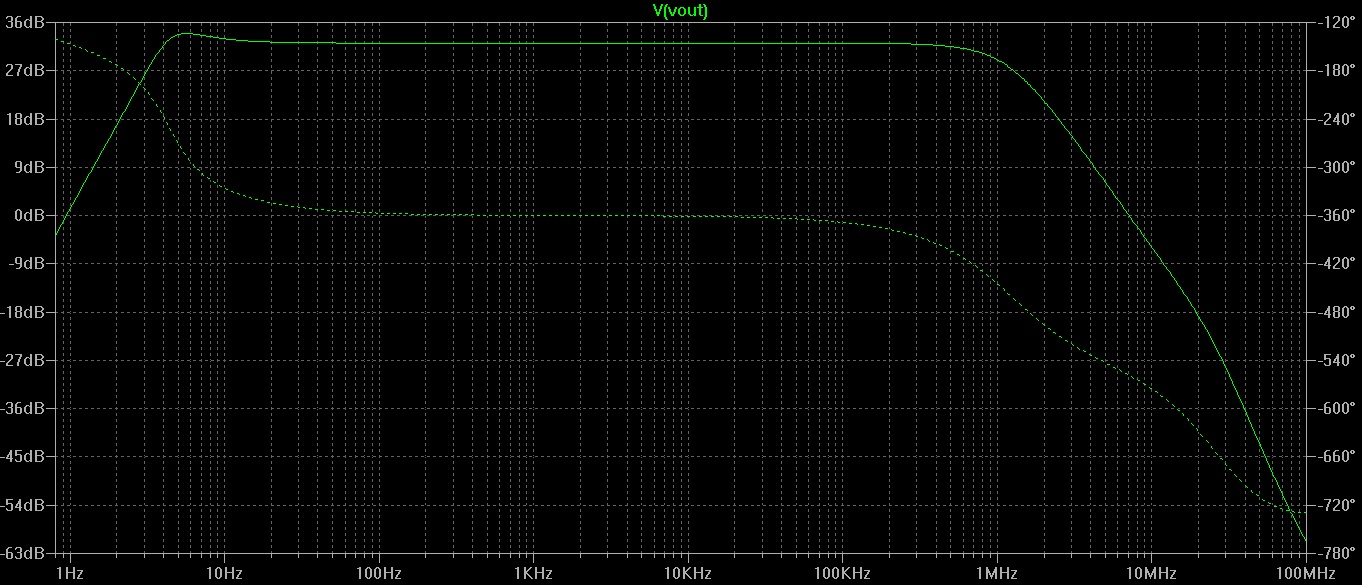Click the 1Hz frequency axis label
The image size is (1362, 585).
coord(69,573)
